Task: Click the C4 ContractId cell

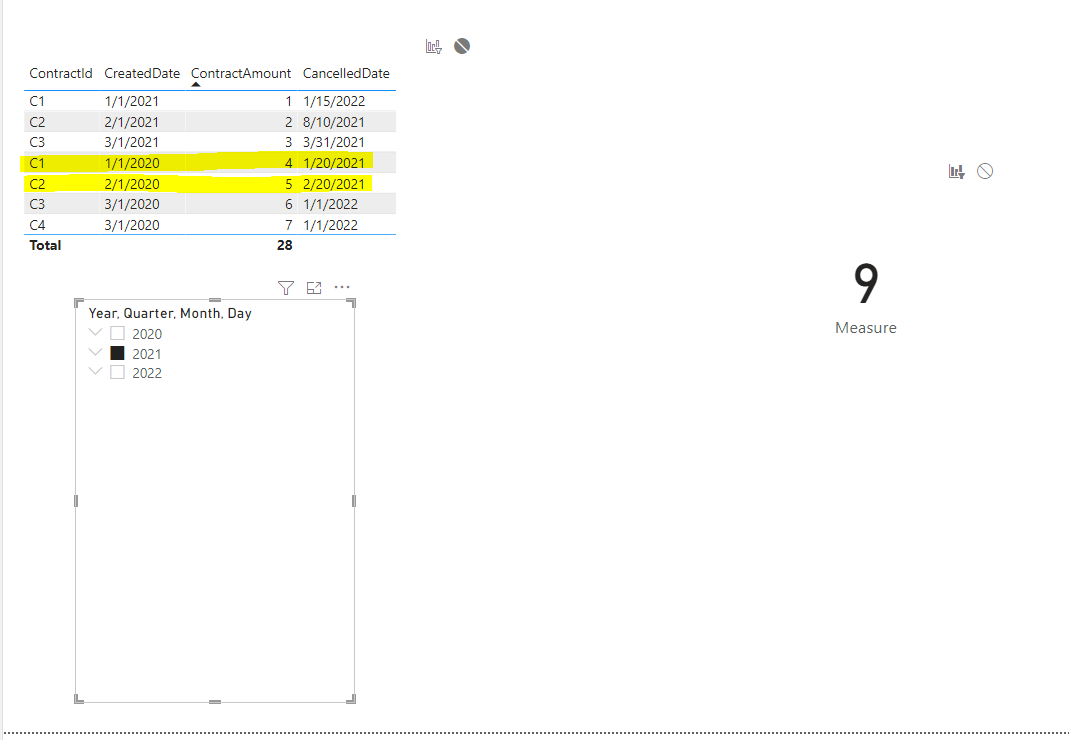Action: coord(37,225)
